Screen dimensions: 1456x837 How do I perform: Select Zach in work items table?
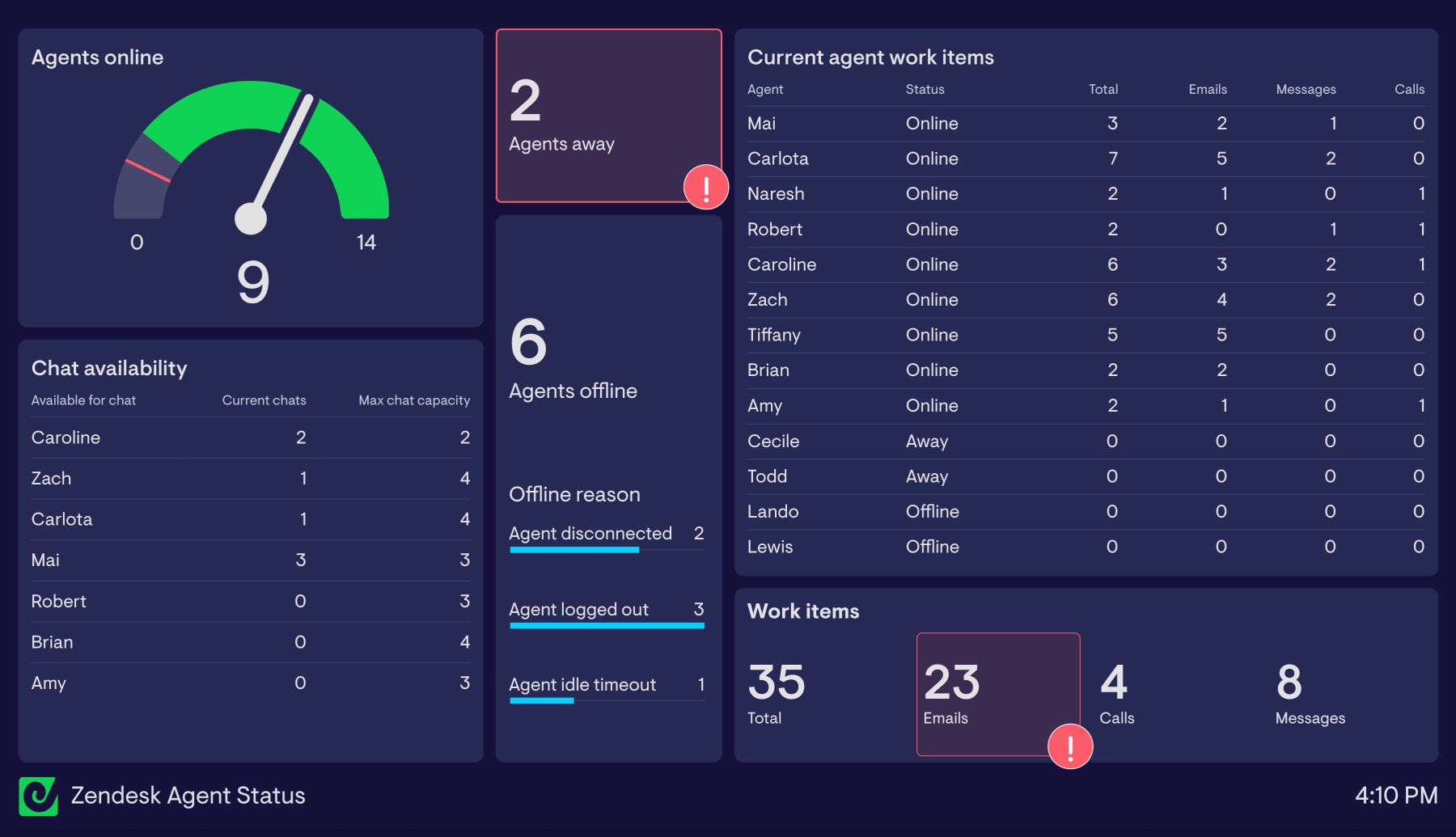click(1086, 300)
